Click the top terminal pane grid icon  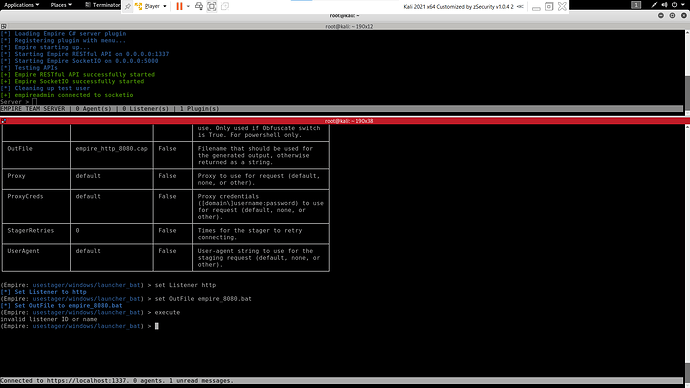[4, 26]
